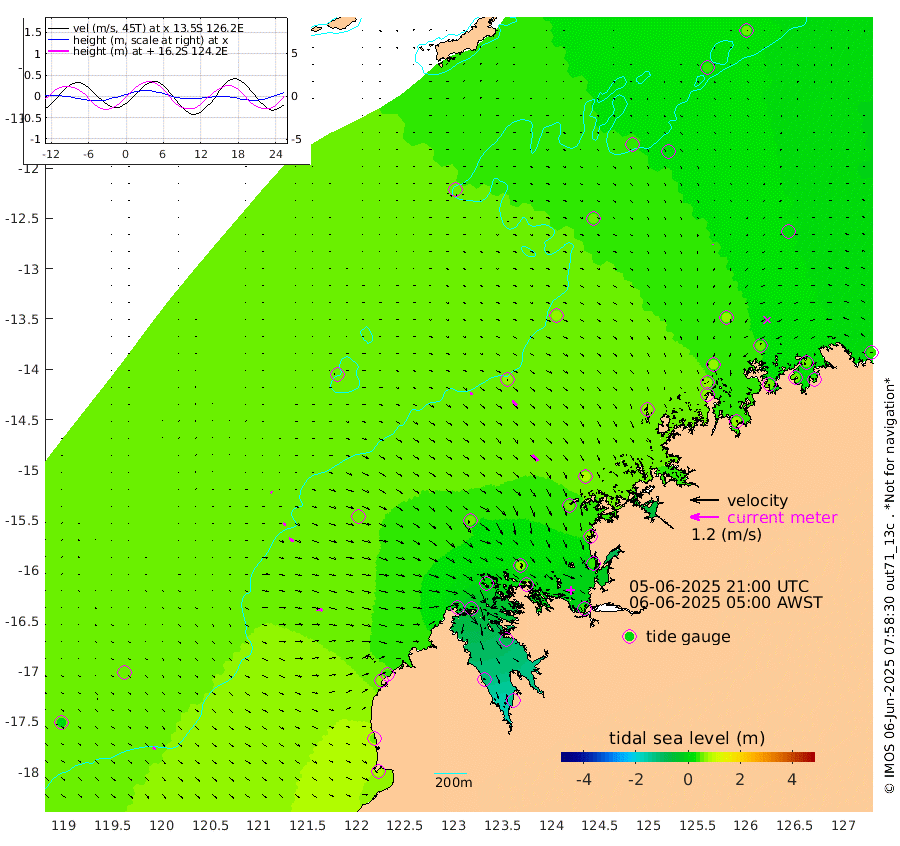The width and height of the screenshot is (900, 846).
Task: Click the '05-06-2025 21:00 UTC' timestamp
Action: 719,587
